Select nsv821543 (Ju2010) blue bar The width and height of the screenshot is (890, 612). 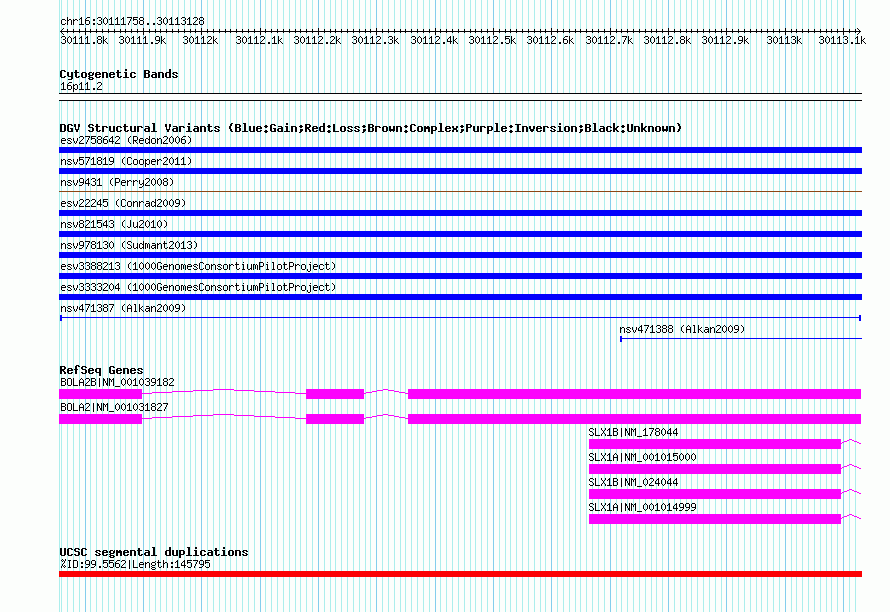click(x=460, y=234)
